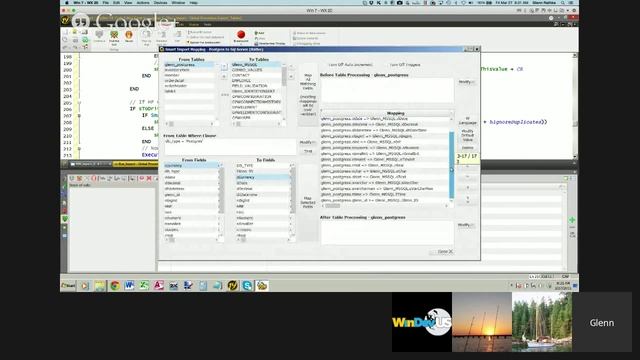Click the Glenn participant tile
The height and width of the screenshot is (360, 640).
pos(602,322)
